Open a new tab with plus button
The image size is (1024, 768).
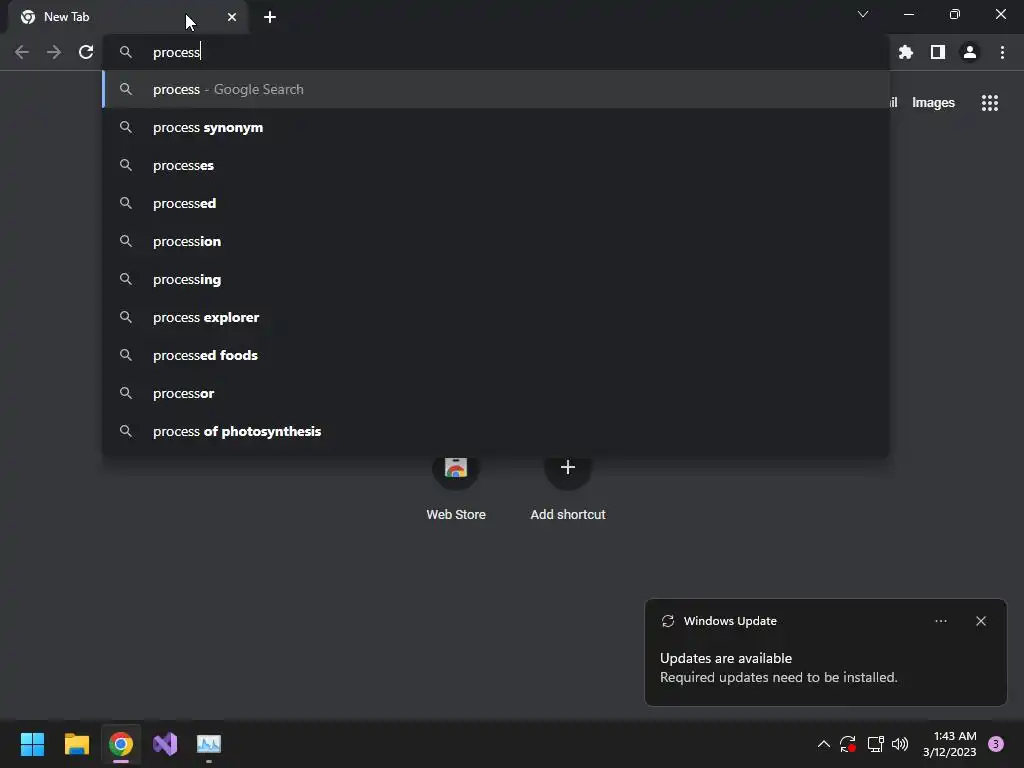point(270,17)
